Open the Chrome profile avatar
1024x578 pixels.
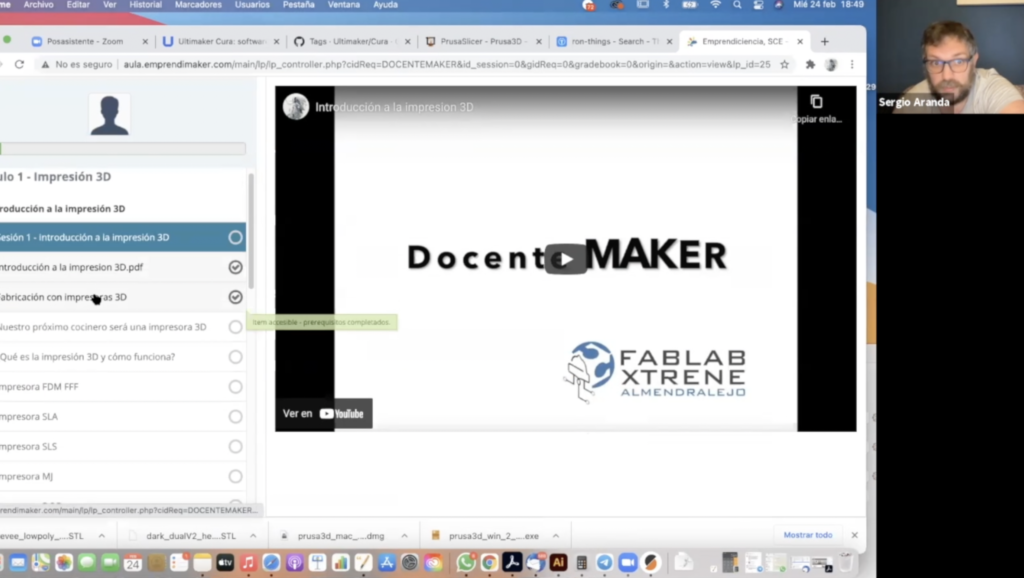(x=831, y=64)
